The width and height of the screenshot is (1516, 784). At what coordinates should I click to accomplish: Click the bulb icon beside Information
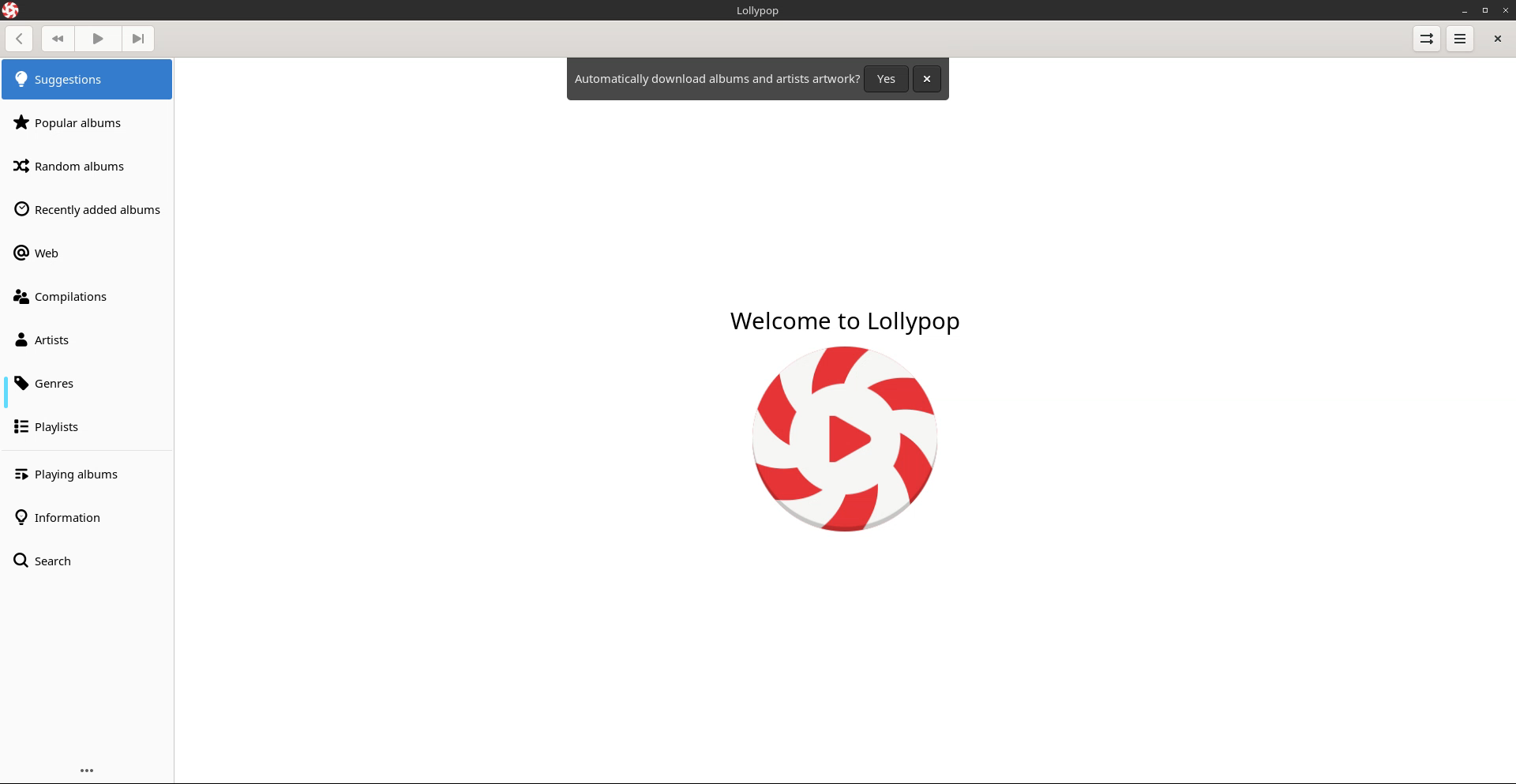pos(21,517)
